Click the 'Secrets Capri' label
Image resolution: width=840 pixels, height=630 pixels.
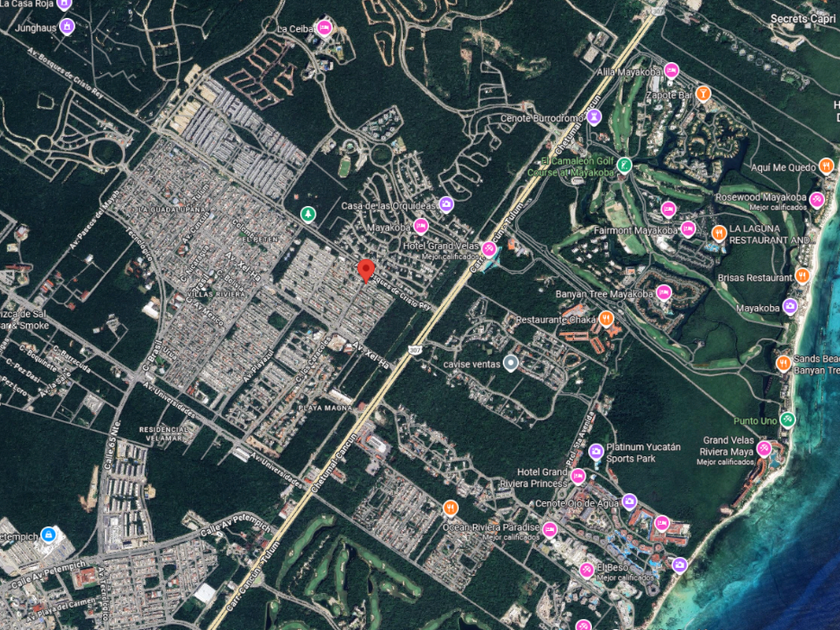click(x=802, y=18)
